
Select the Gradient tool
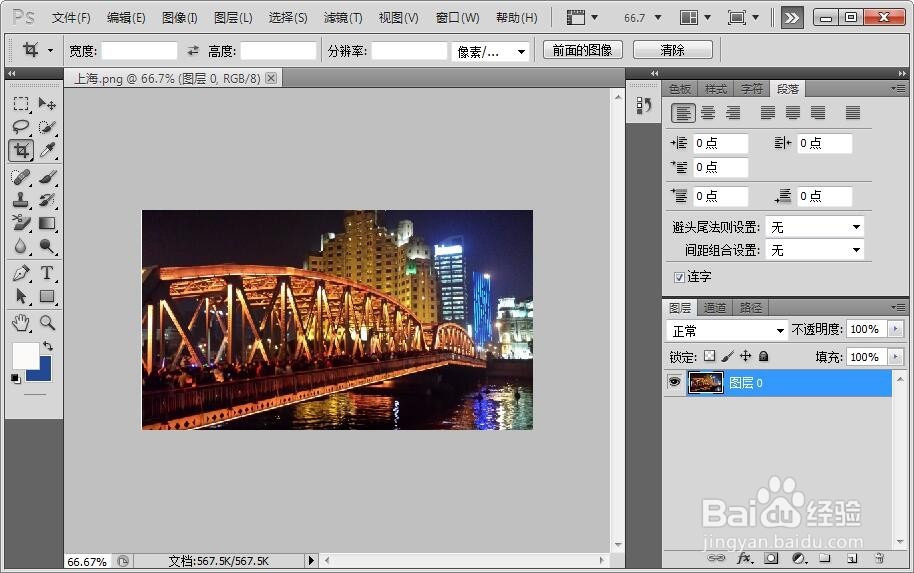47,223
